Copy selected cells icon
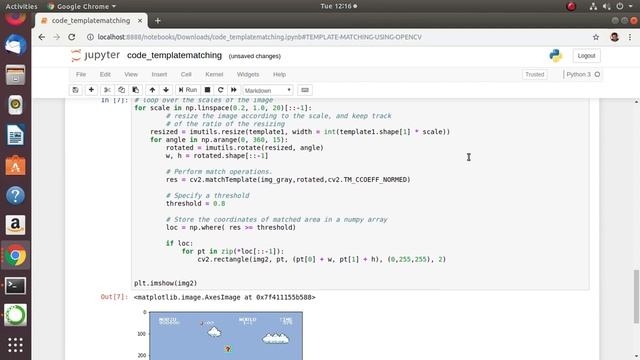Viewport: 640px width, 360px height. pos(122,90)
